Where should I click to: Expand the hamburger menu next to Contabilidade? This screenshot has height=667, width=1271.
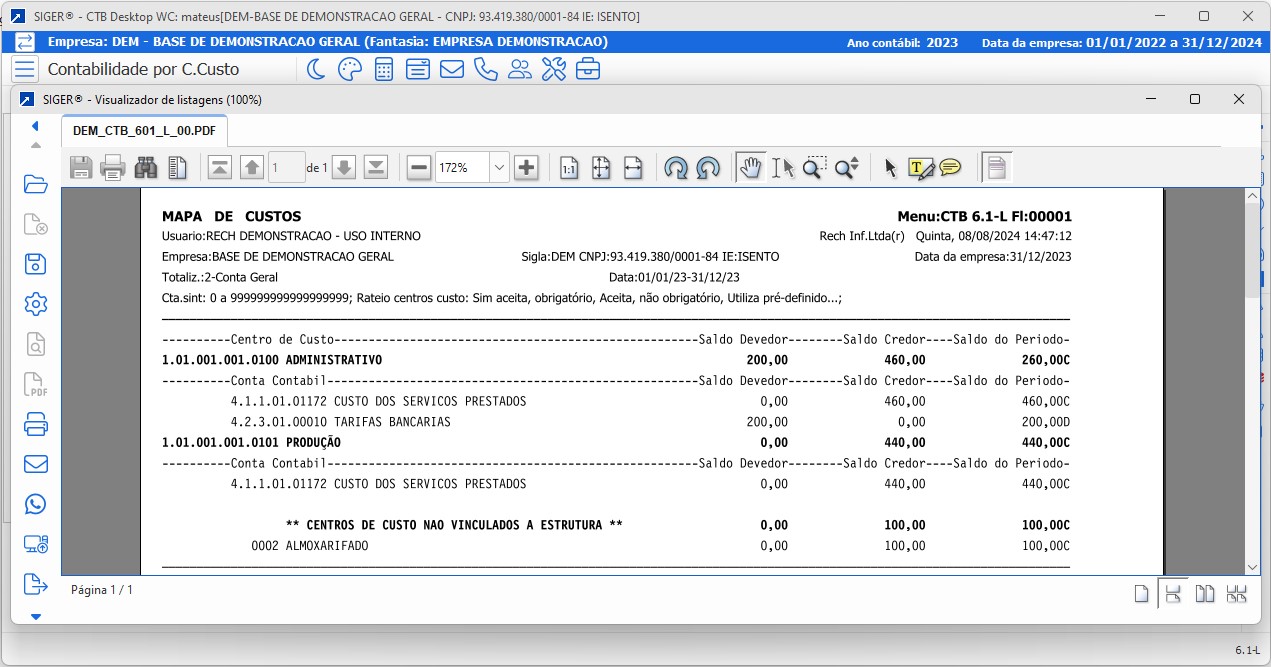(x=26, y=69)
